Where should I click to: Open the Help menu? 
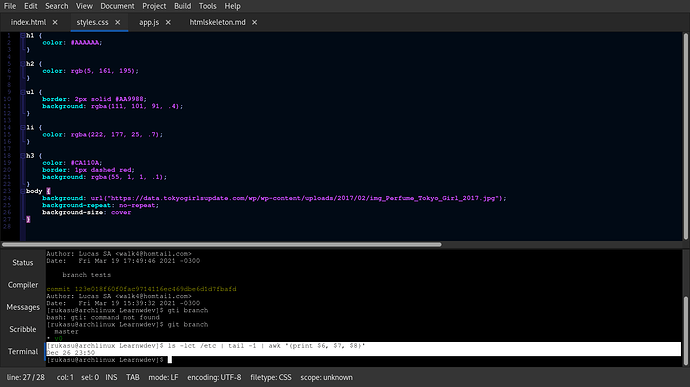[x=232, y=6]
